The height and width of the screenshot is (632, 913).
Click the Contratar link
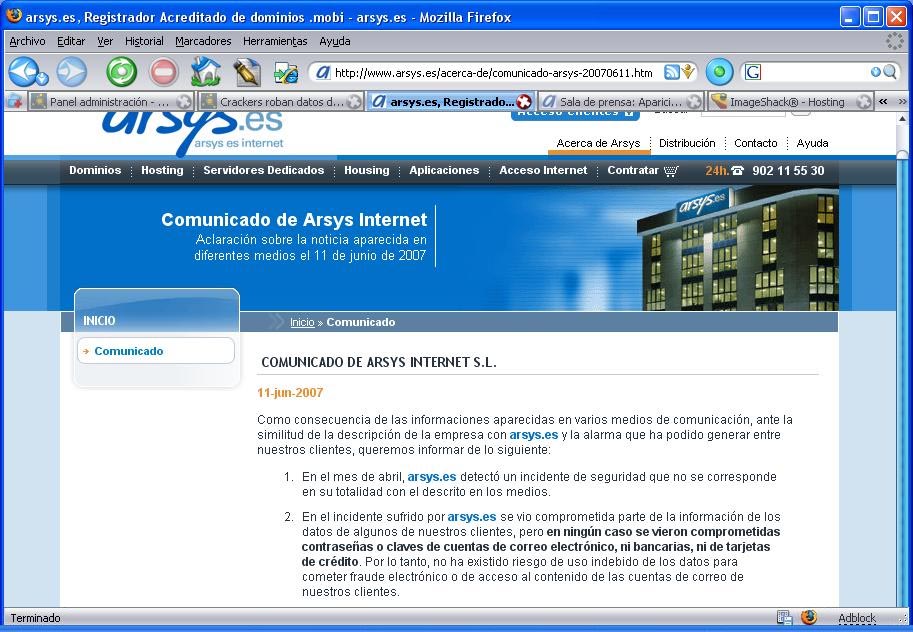632,171
